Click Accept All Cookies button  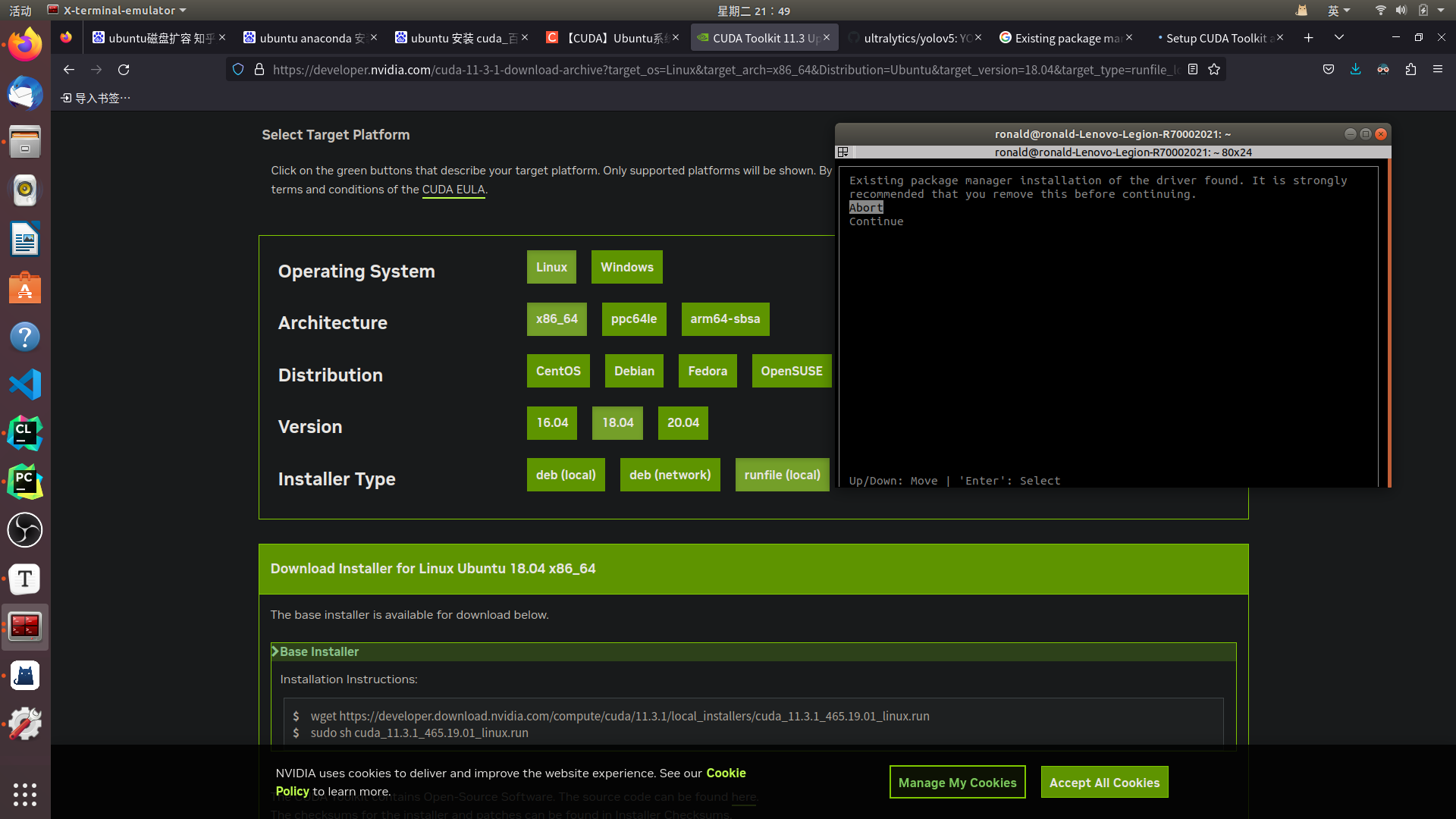coord(1104,783)
